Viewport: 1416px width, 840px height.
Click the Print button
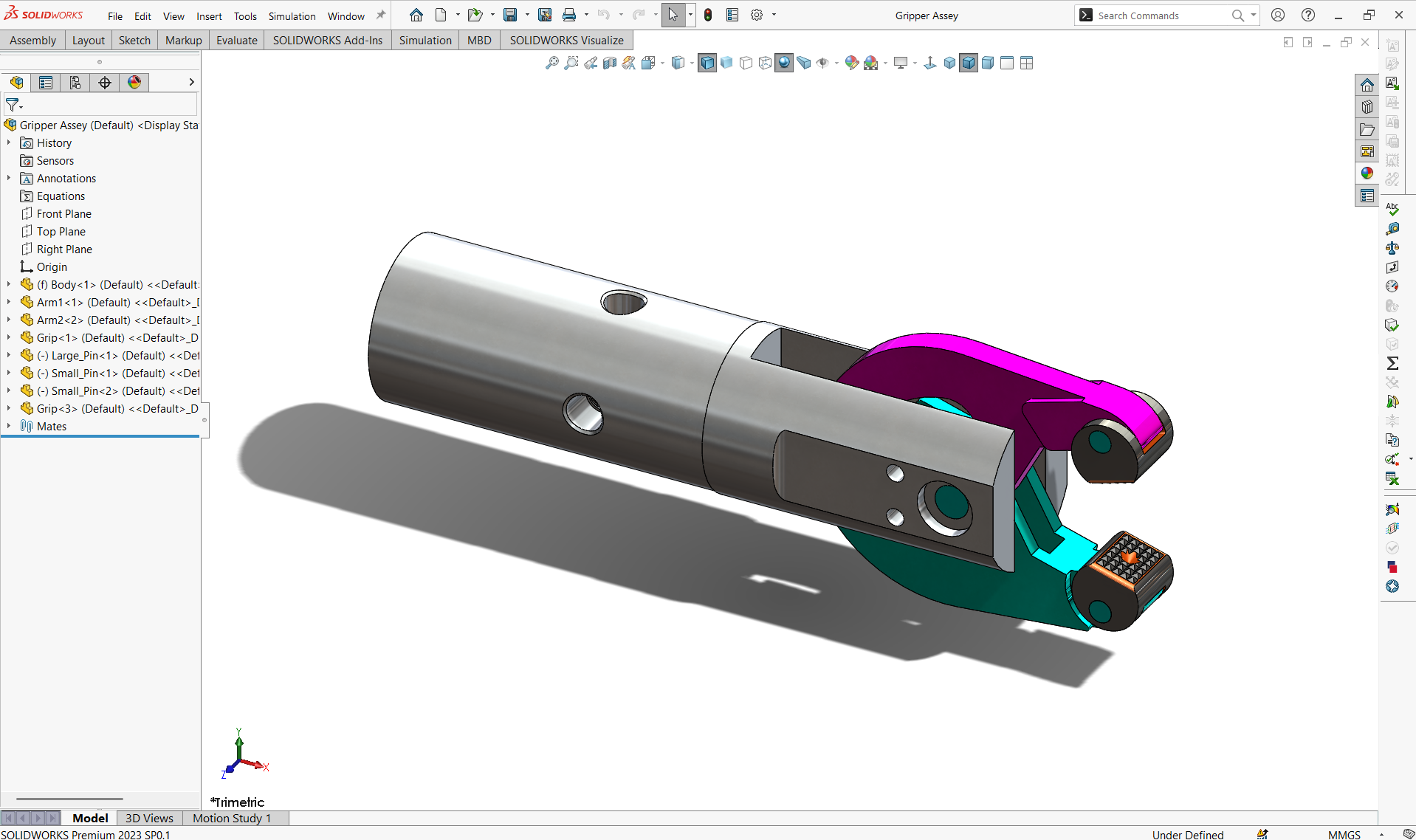point(569,15)
